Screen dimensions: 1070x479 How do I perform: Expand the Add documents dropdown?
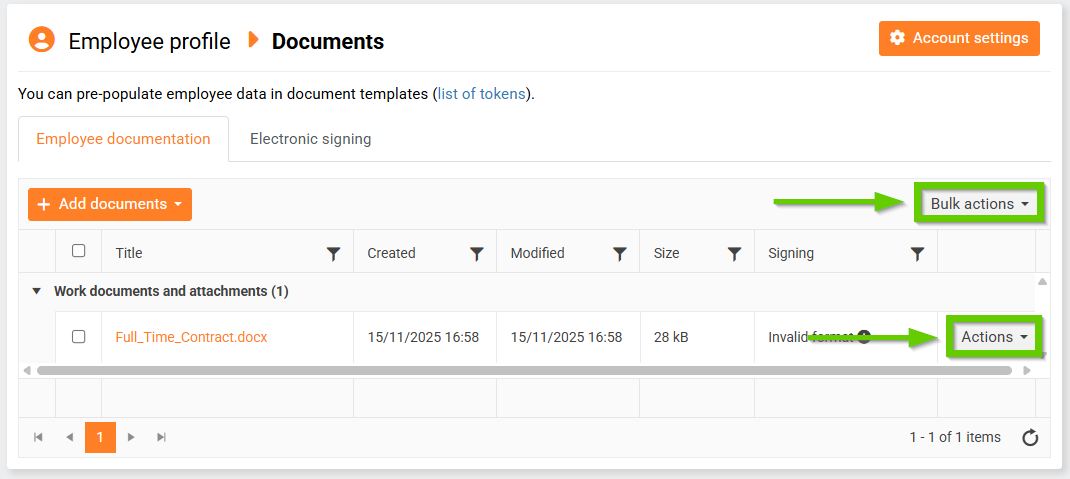coord(110,204)
